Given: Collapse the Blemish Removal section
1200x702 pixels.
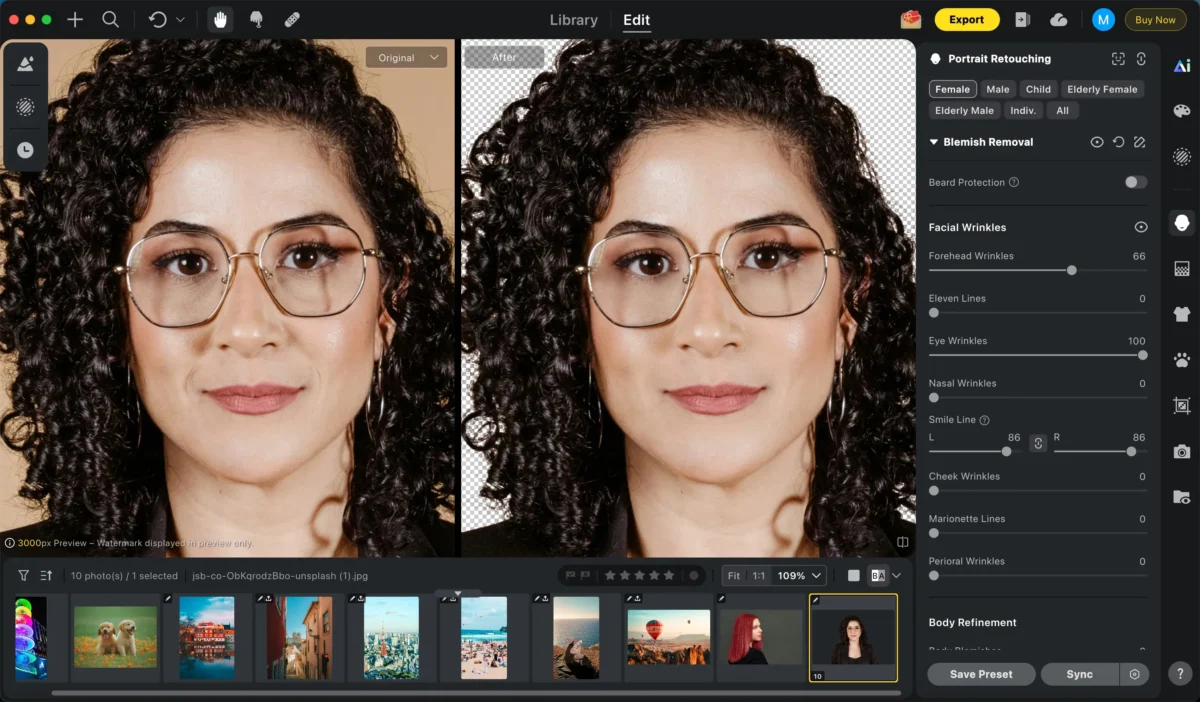Looking at the screenshot, I should tap(934, 142).
